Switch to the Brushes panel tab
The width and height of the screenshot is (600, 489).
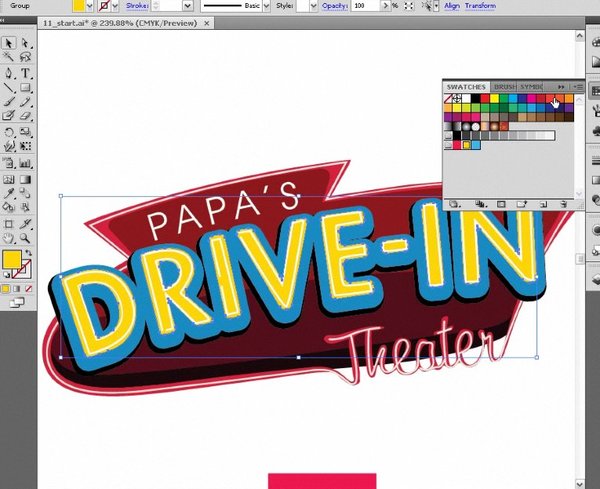504,87
